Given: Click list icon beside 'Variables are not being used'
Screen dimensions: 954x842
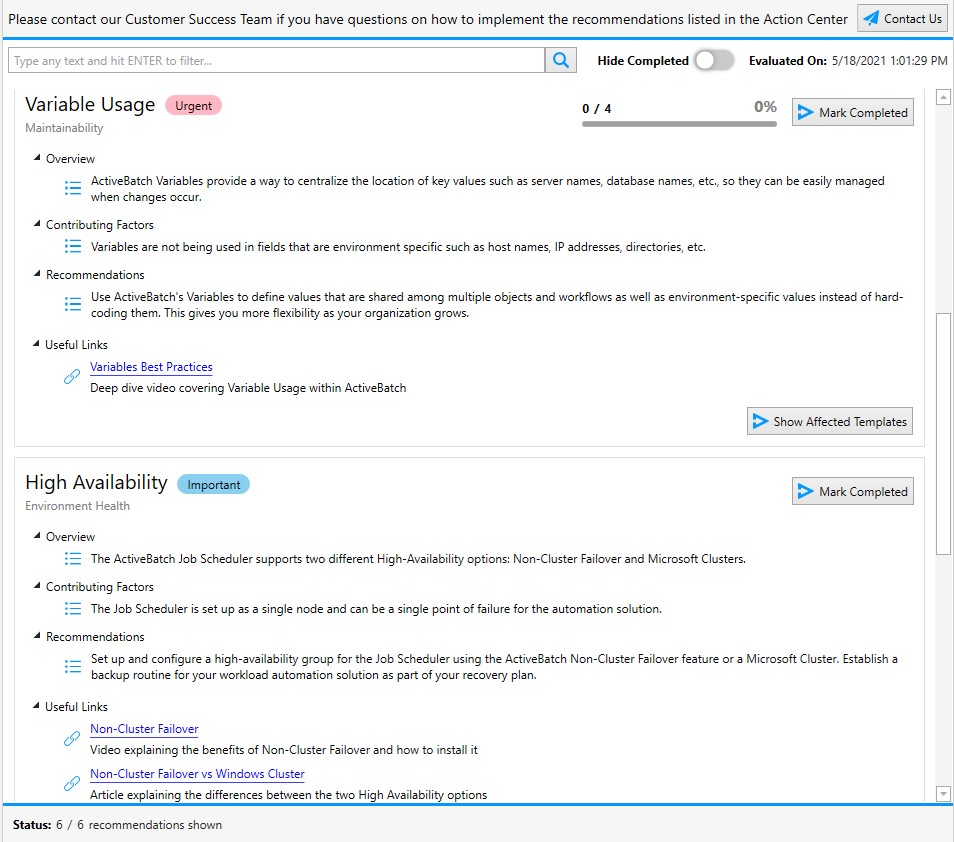Looking at the screenshot, I should [x=73, y=246].
